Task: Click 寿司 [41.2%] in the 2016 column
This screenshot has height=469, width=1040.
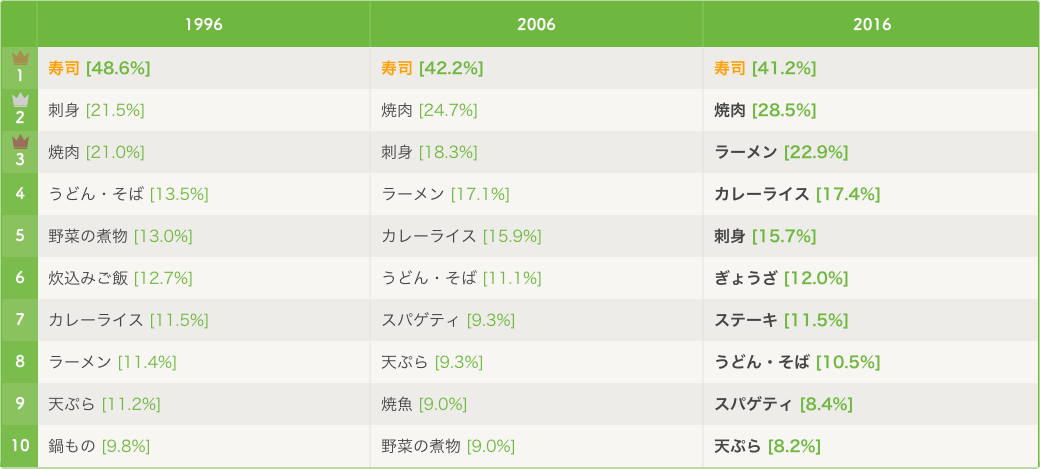Action: 765,68
